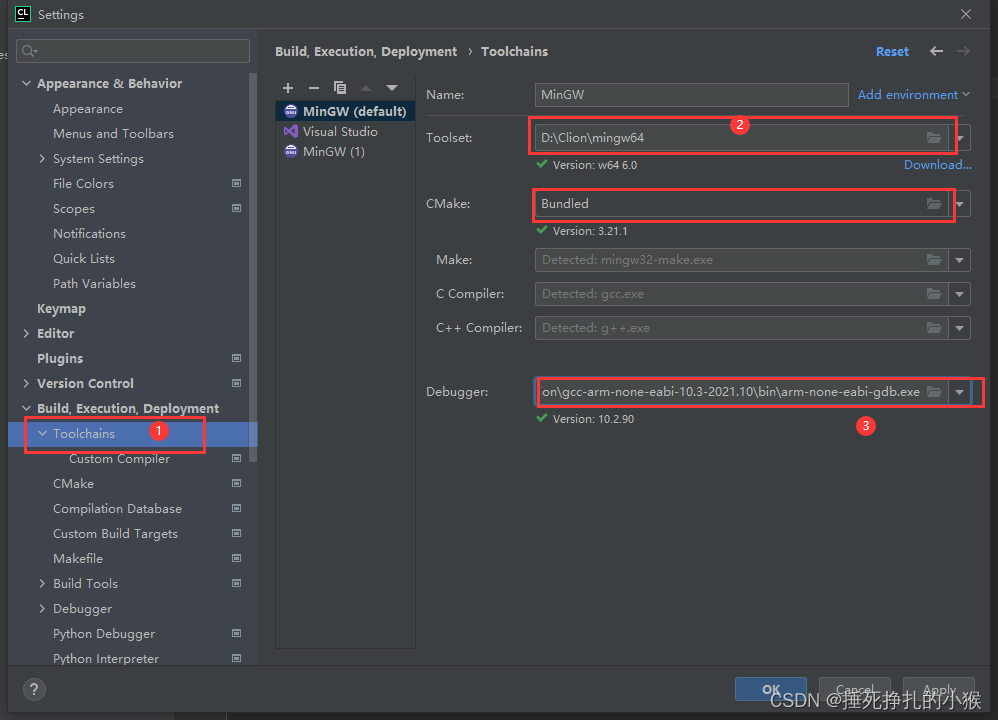Open the Toolset dropdown arrow
The height and width of the screenshot is (720, 998).
click(x=960, y=138)
